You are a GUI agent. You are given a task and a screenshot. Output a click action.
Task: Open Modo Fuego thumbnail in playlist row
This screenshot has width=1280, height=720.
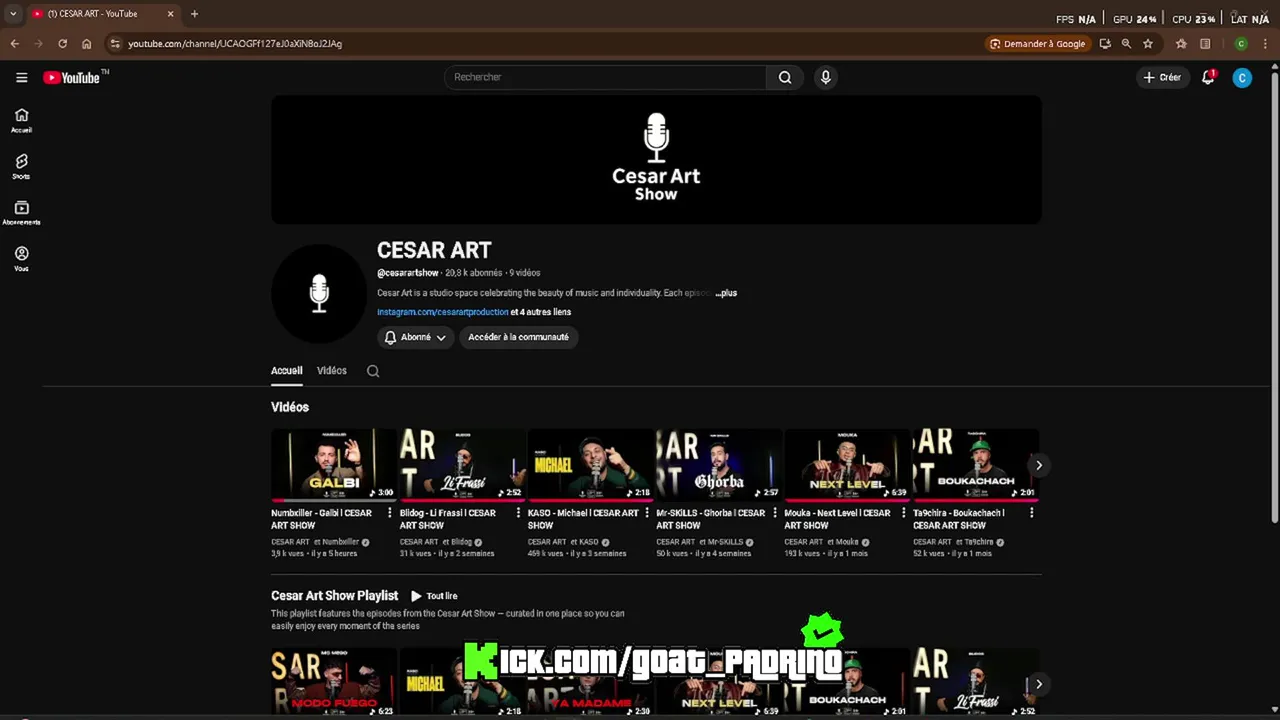(334, 682)
